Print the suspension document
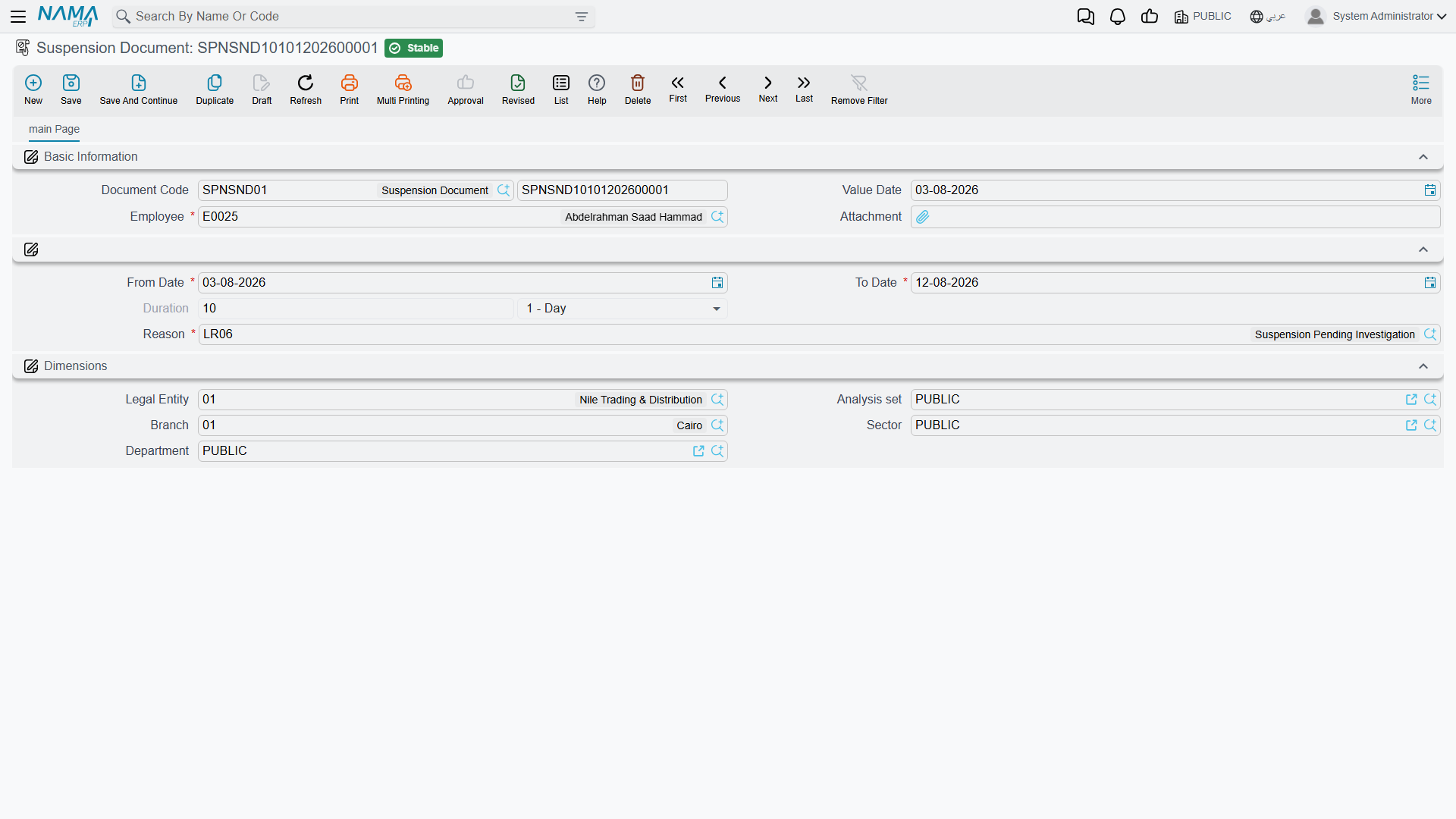Image resolution: width=1456 pixels, height=819 pixels. coord(350,89)
